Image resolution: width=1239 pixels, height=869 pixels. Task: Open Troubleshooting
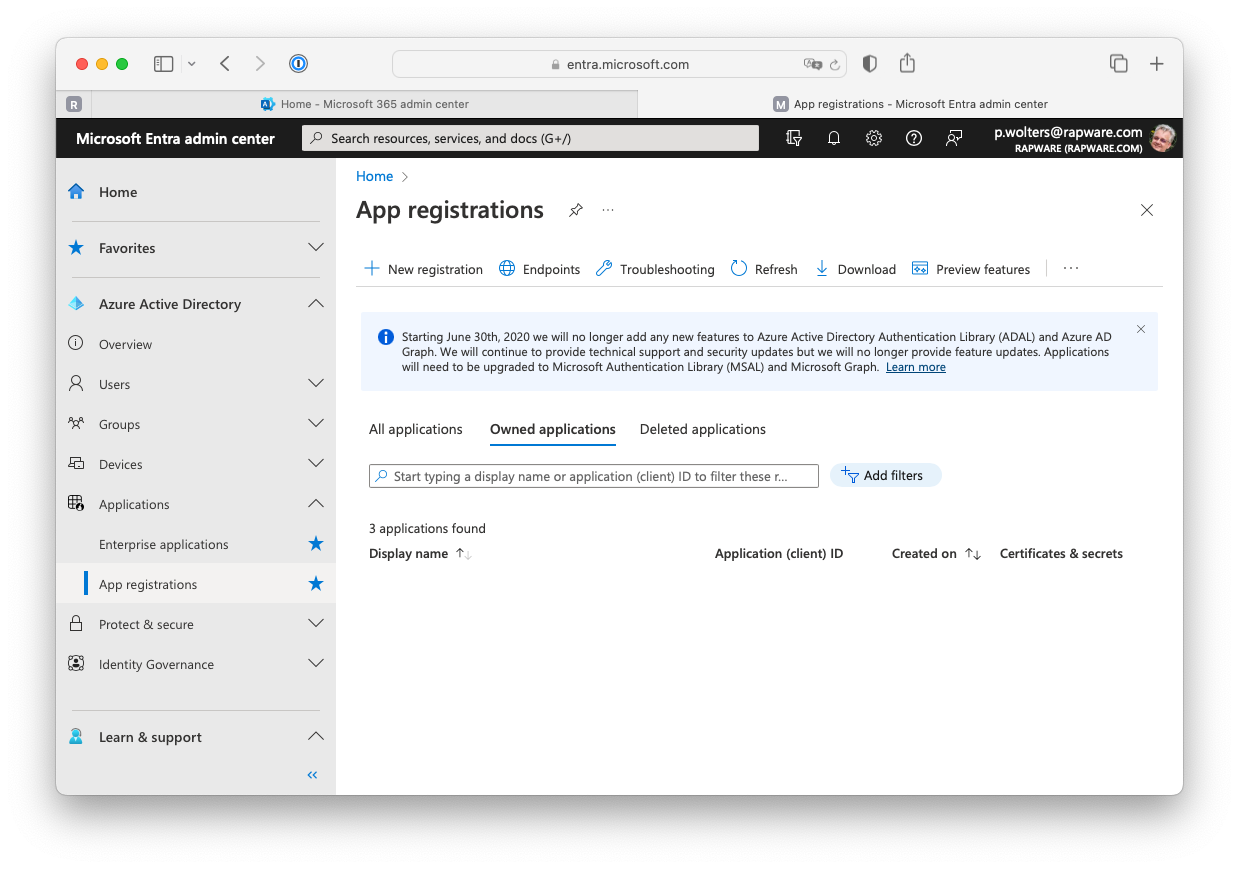655,269
